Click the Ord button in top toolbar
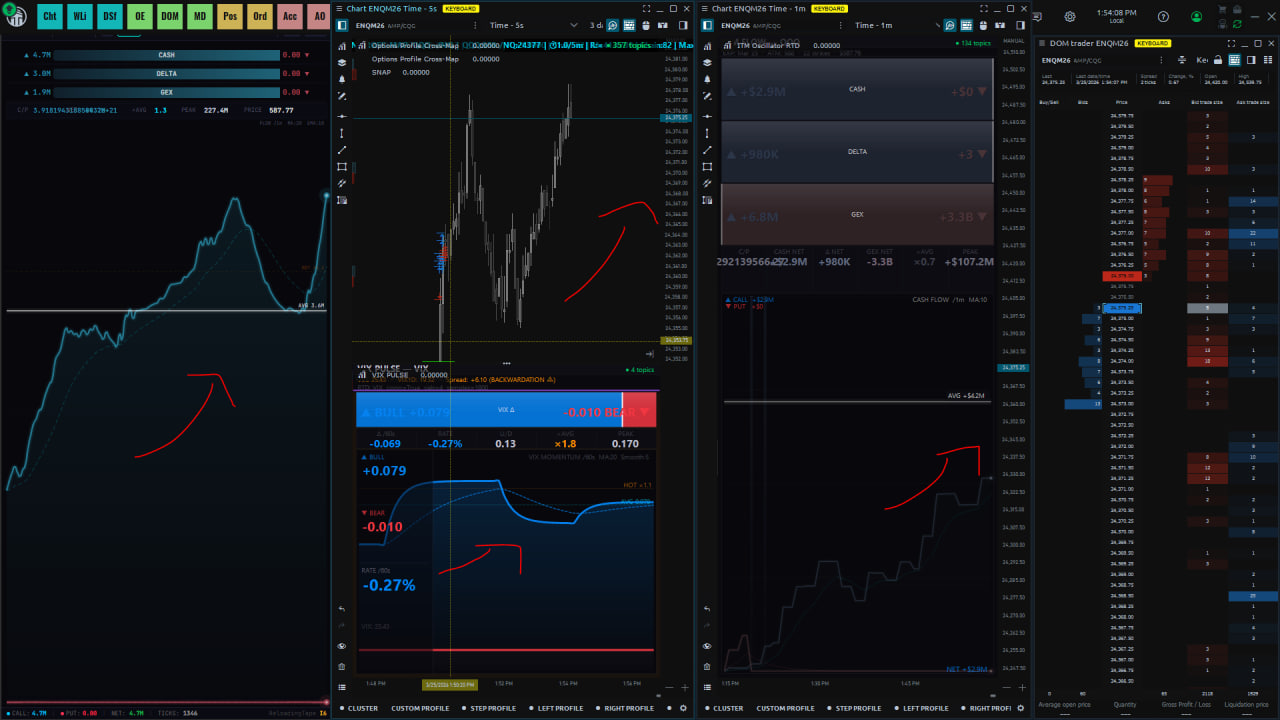This screenshot has height=720, width=1280. [260, 16]
